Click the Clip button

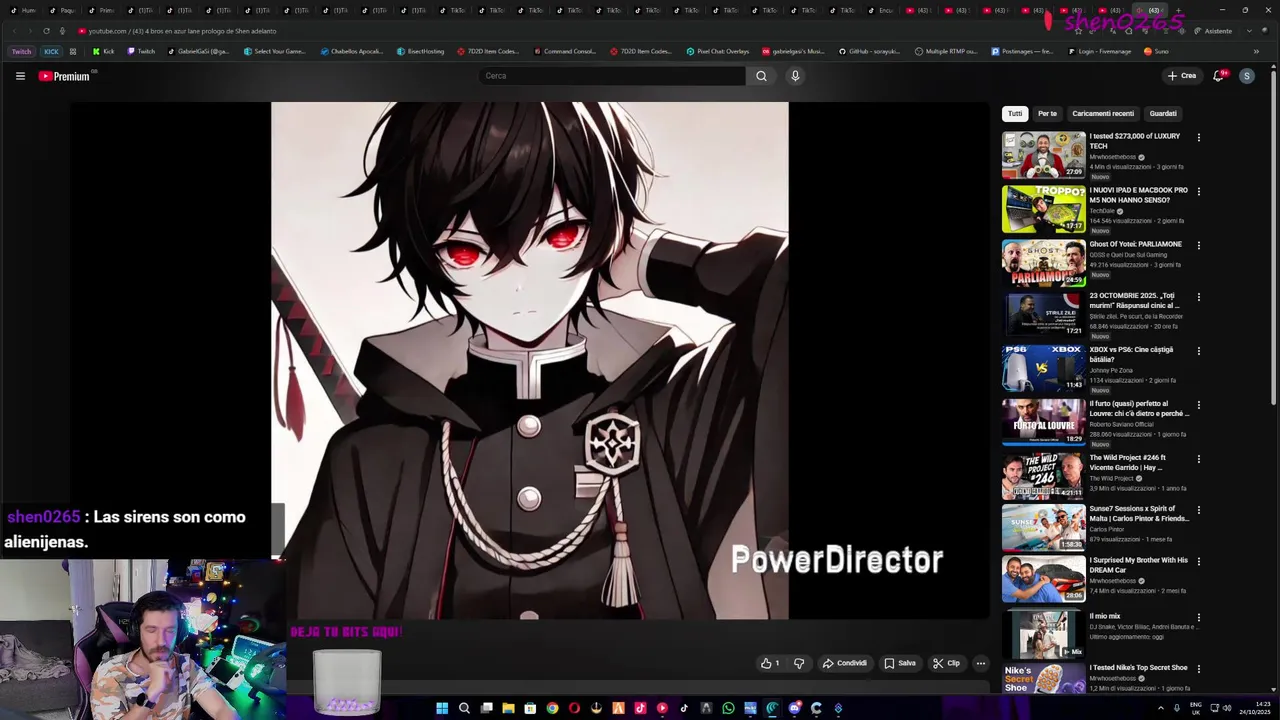[946, 663]
